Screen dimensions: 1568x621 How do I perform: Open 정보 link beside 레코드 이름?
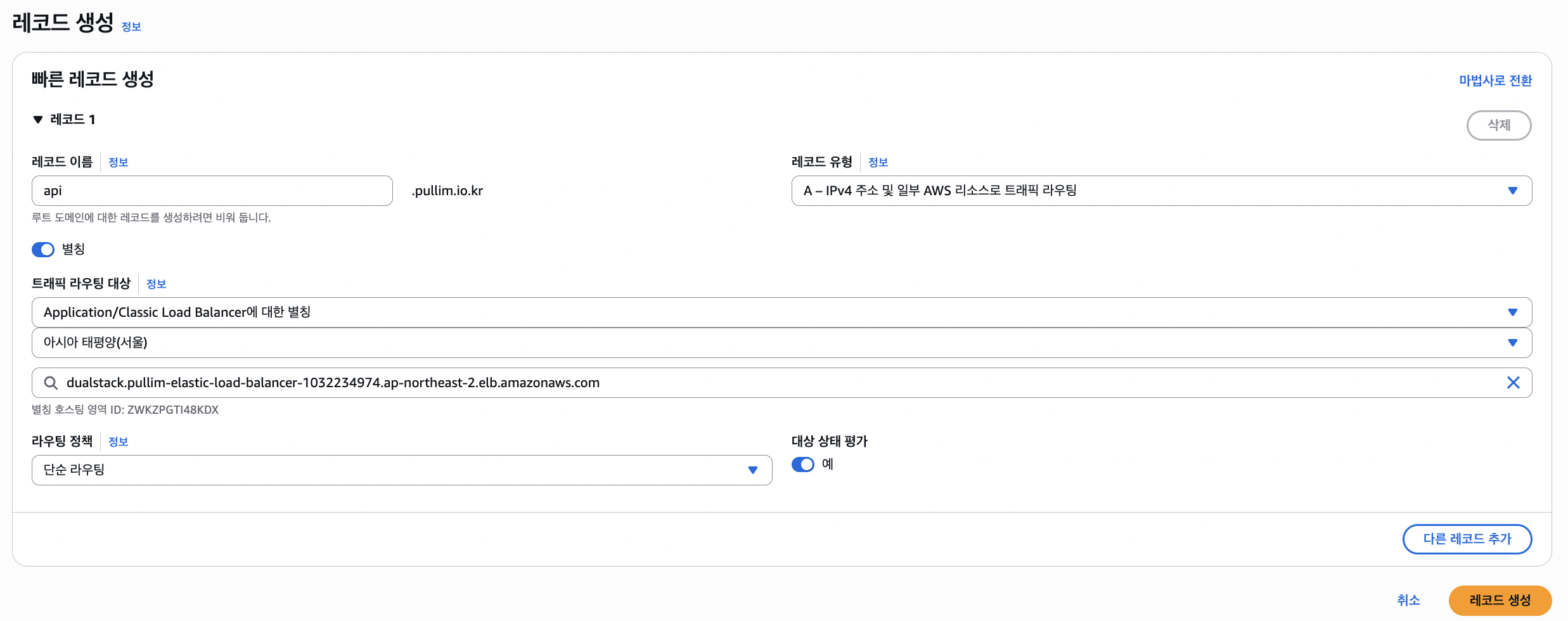coord(119,162)
